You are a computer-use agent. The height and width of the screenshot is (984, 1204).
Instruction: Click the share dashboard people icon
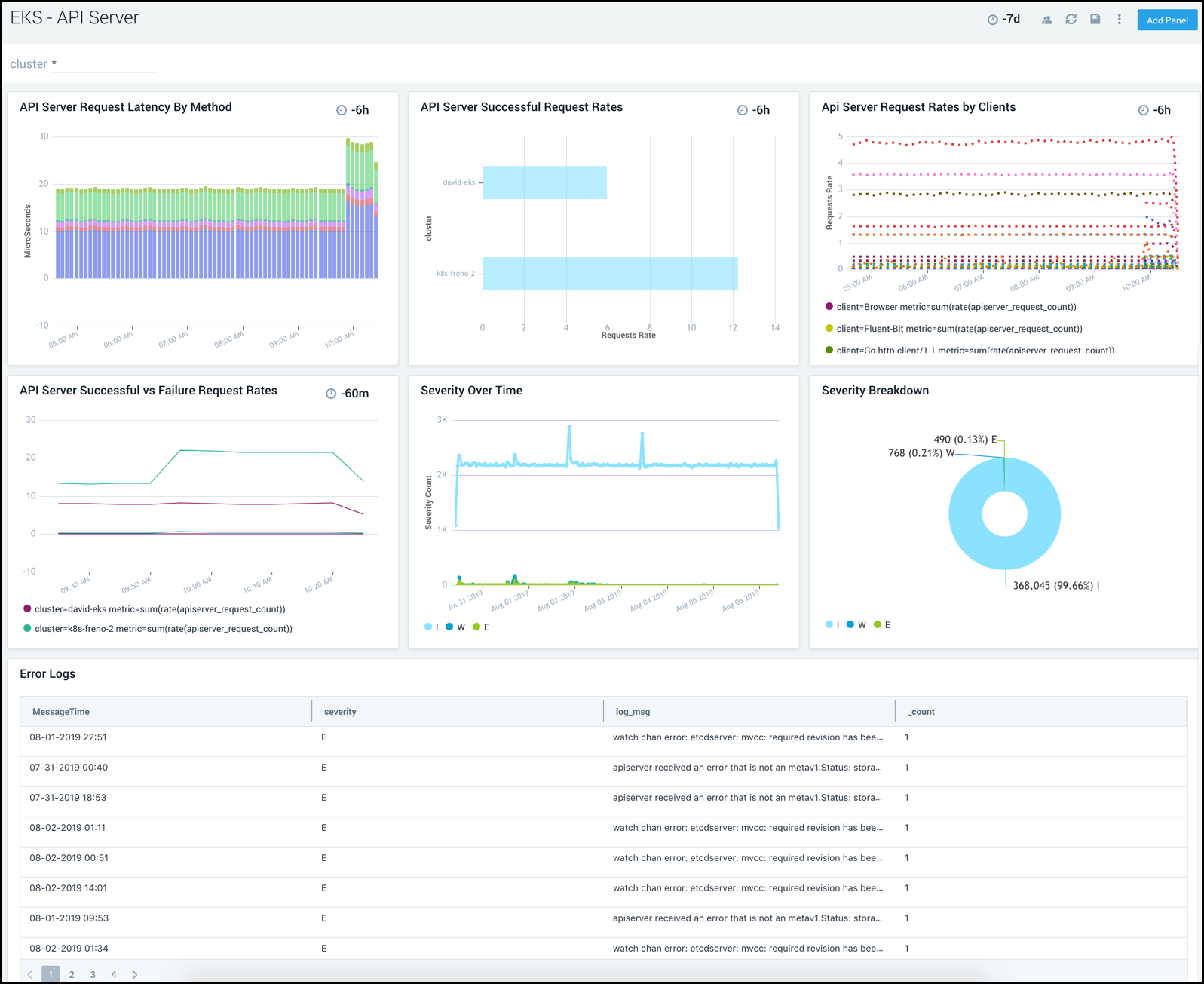1046,20
